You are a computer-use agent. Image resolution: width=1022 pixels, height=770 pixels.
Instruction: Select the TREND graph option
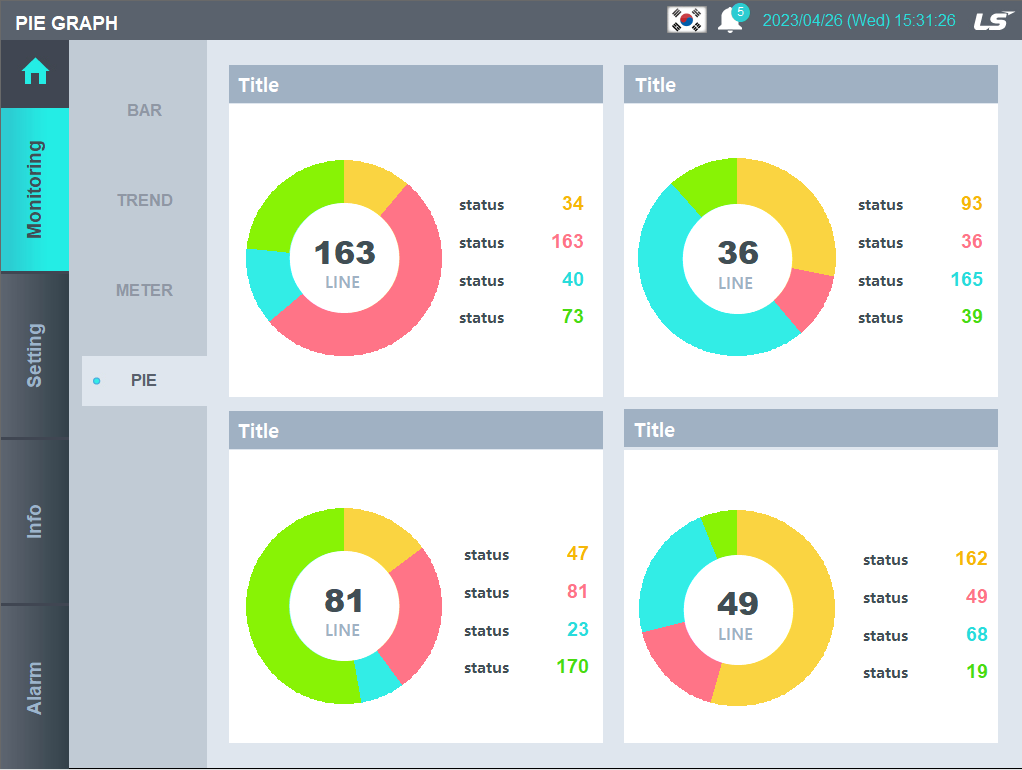(x=145, y=200)
